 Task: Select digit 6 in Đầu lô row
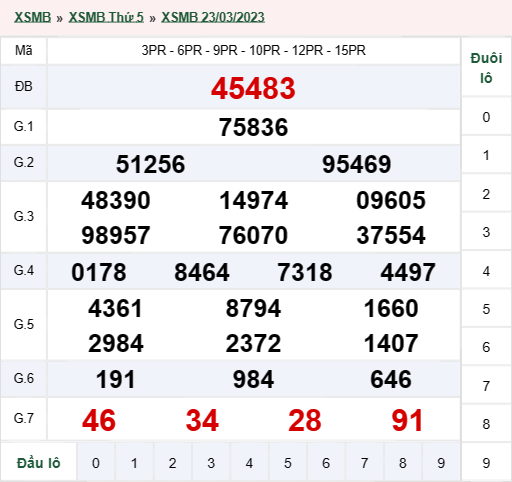pos(326,463)
